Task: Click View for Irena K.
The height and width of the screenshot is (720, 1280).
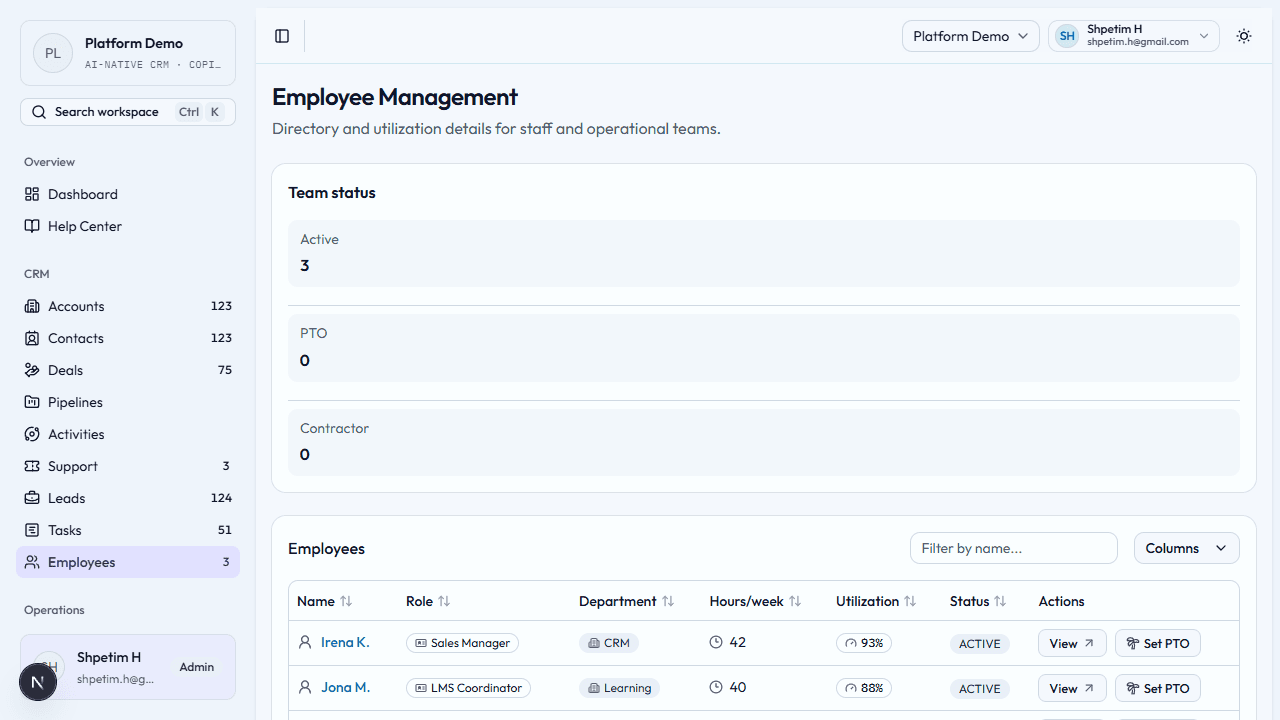Action: [1071, 643]
